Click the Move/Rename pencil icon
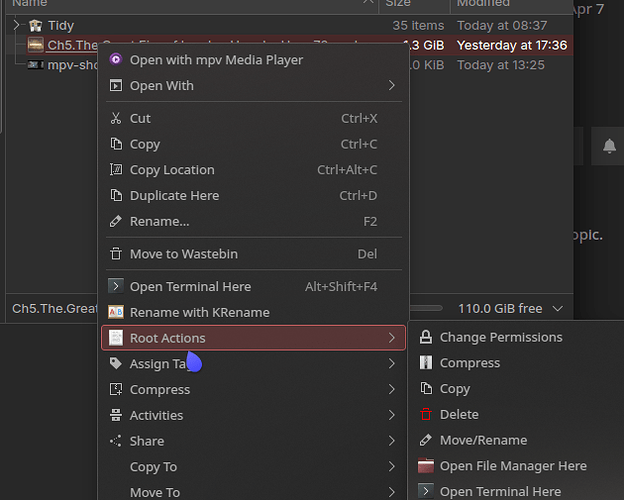 [426, 440]
